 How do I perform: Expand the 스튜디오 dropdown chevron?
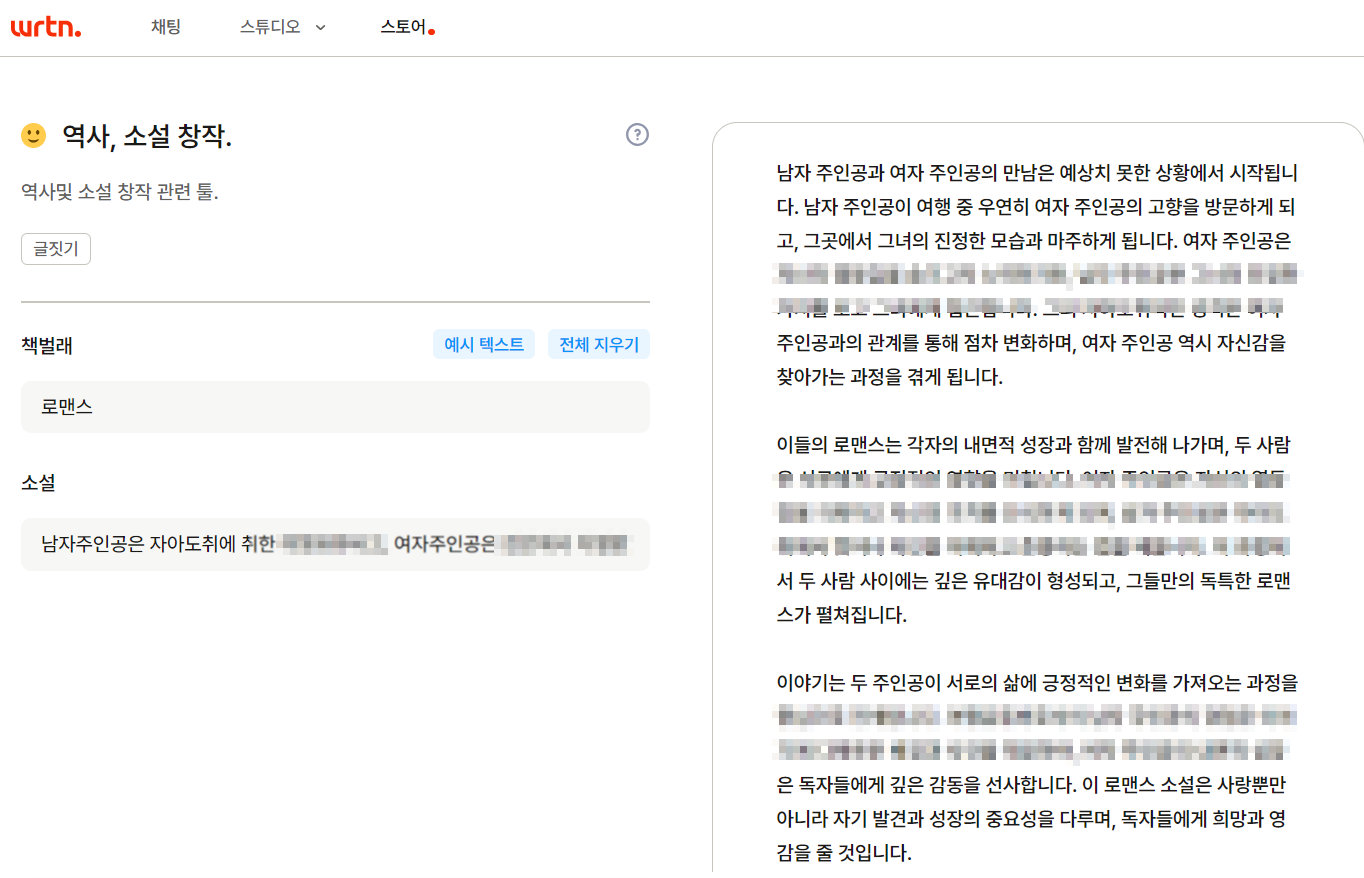tap(320, 28)
